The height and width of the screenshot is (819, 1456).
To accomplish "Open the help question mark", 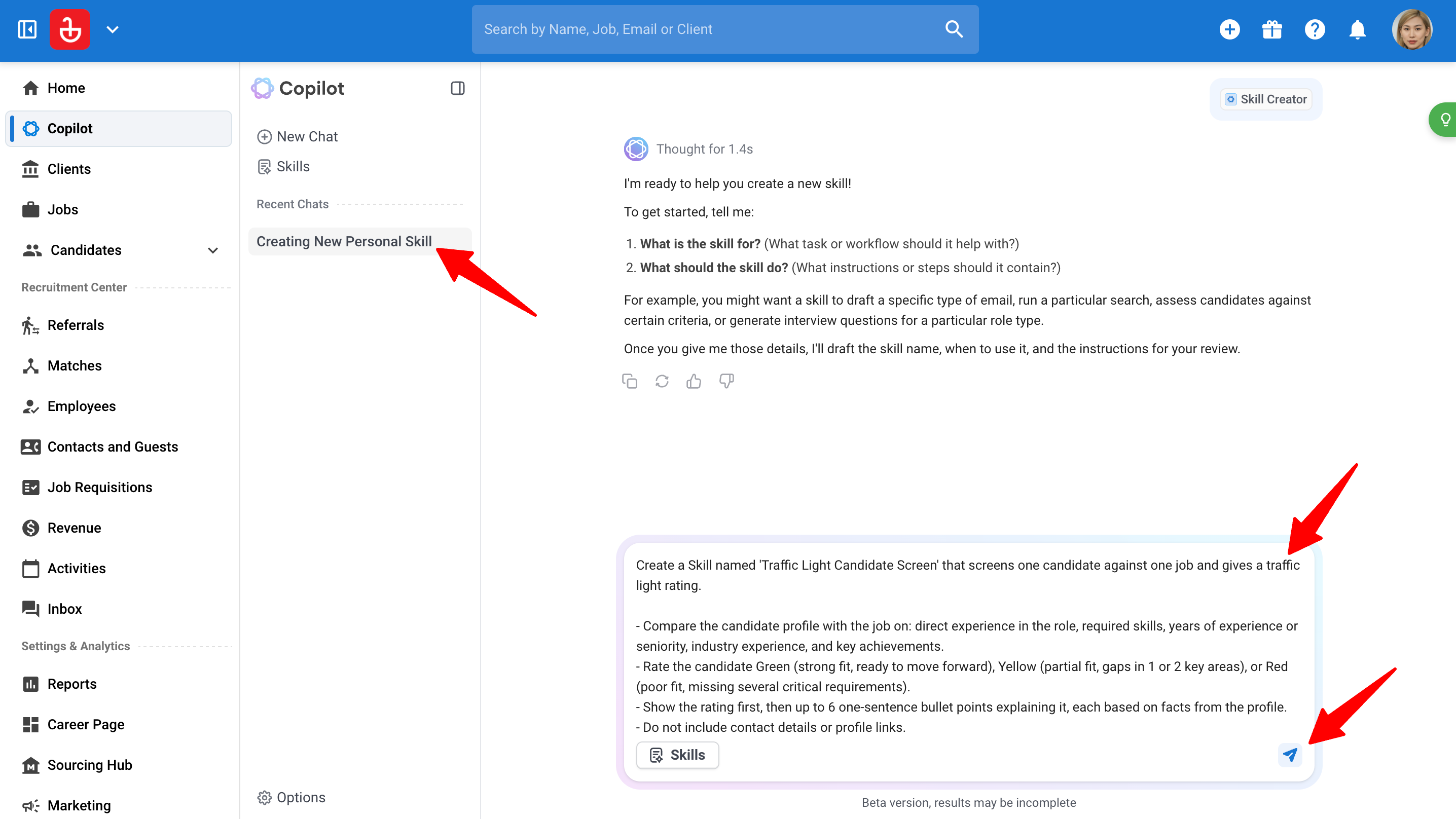I will [x=1315, y=29].
